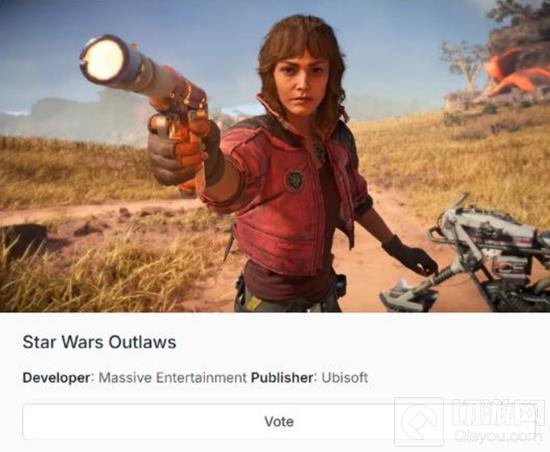
Task: Click the Massive Entertainment developer name
Action: coord(173,378)
